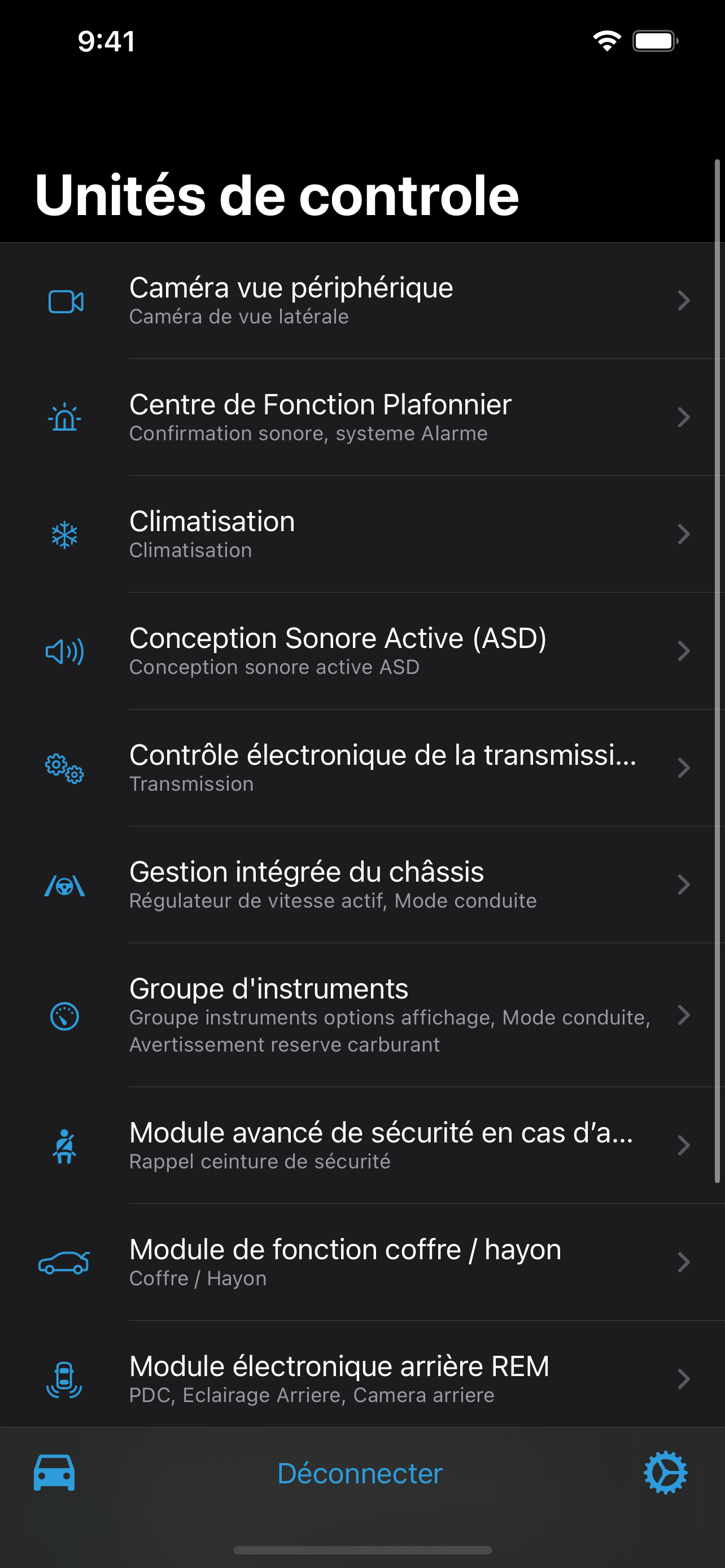Viewport: 725px width, 1568px height.
Task: Tap the snowflake Climatisation icon
Action: pyautogui.click(x=64, y=535)
